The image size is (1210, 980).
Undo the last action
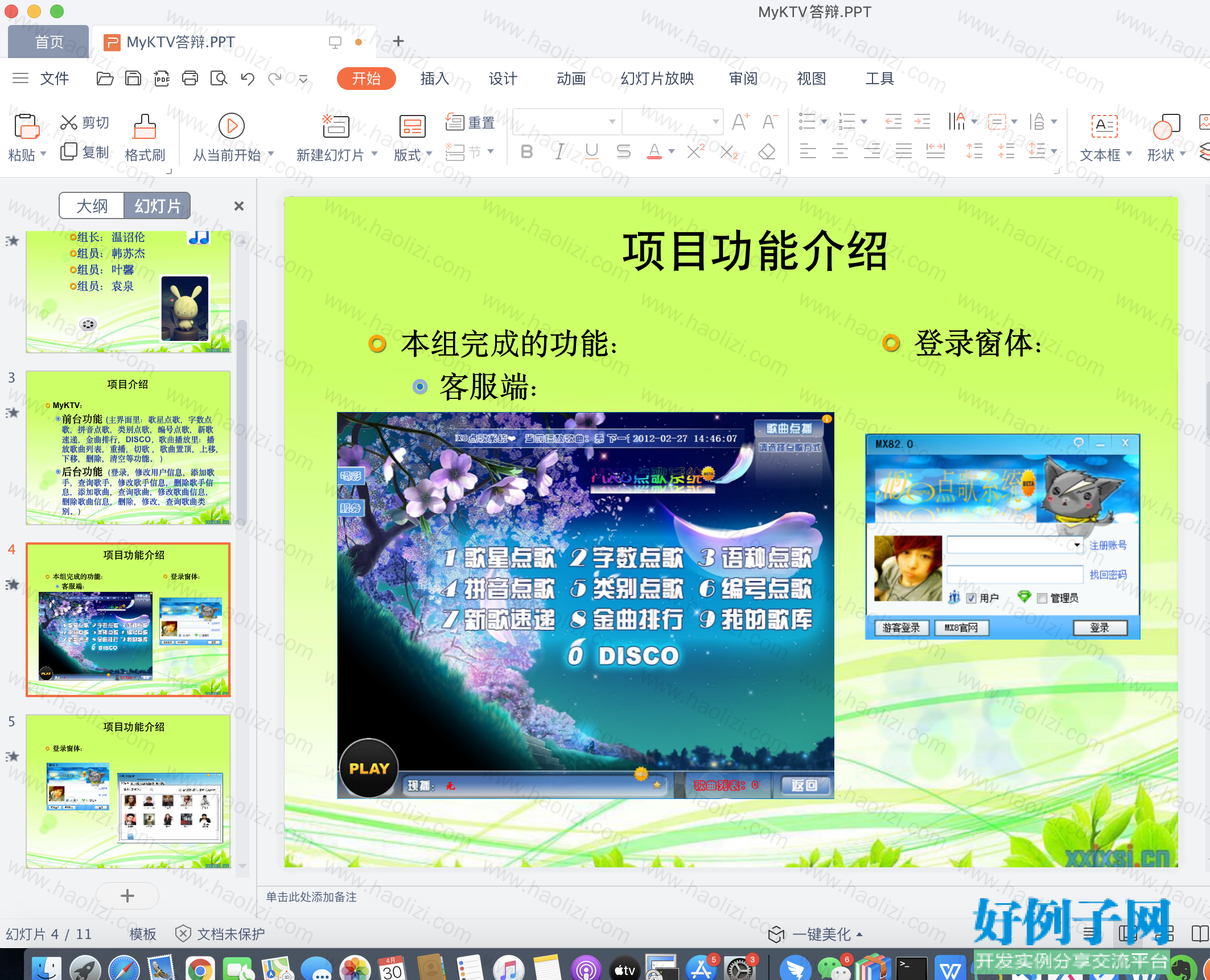tap(248, 79)
